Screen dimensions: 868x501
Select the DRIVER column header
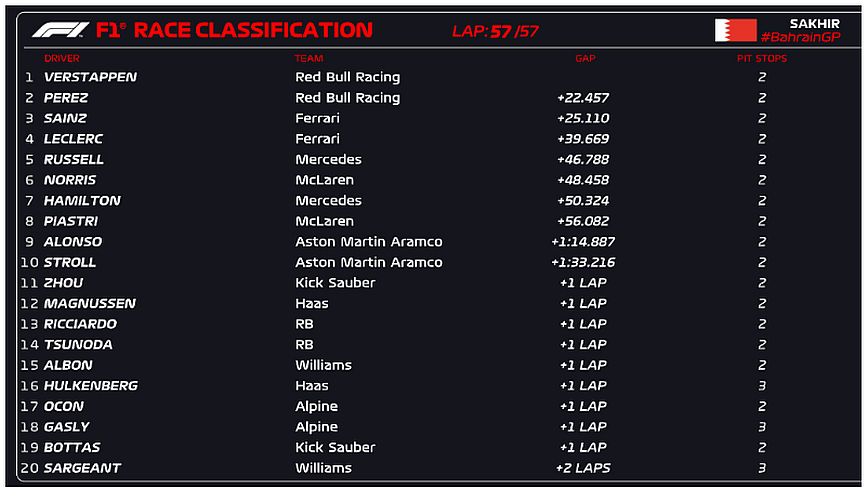62,59
